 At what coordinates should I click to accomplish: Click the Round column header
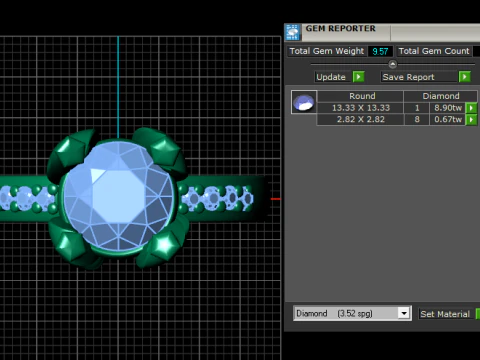click(x=361, y=96)
